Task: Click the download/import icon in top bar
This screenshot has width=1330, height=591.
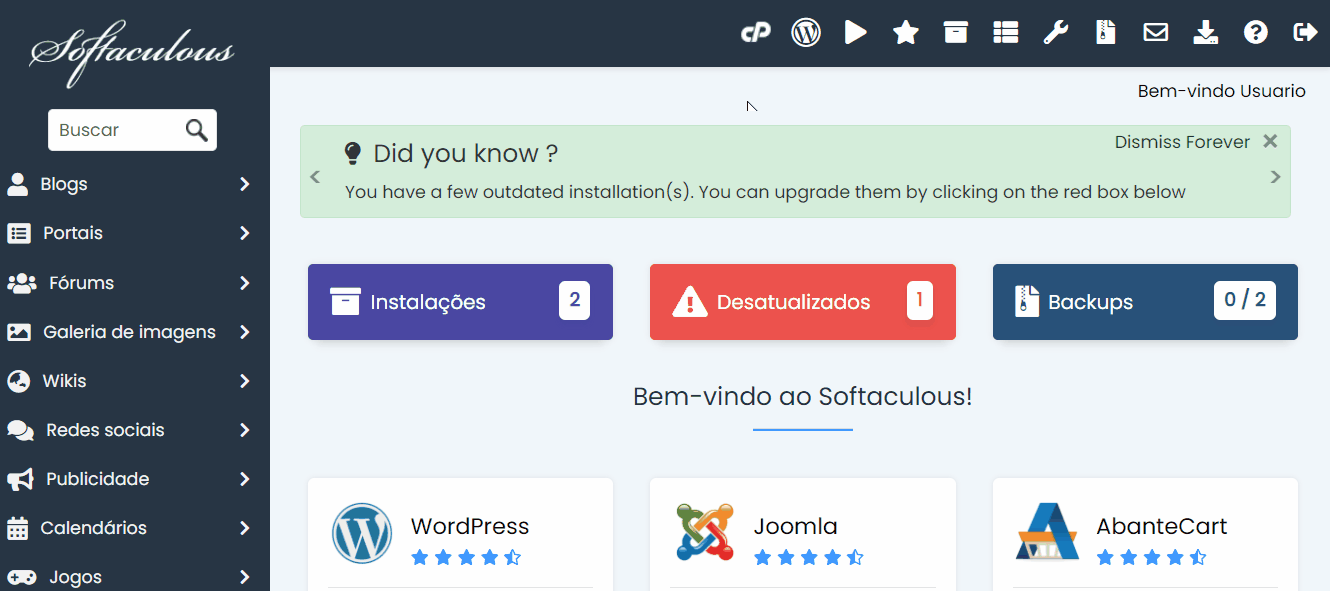Action: pyautogui.click(x=1206, y=33)
